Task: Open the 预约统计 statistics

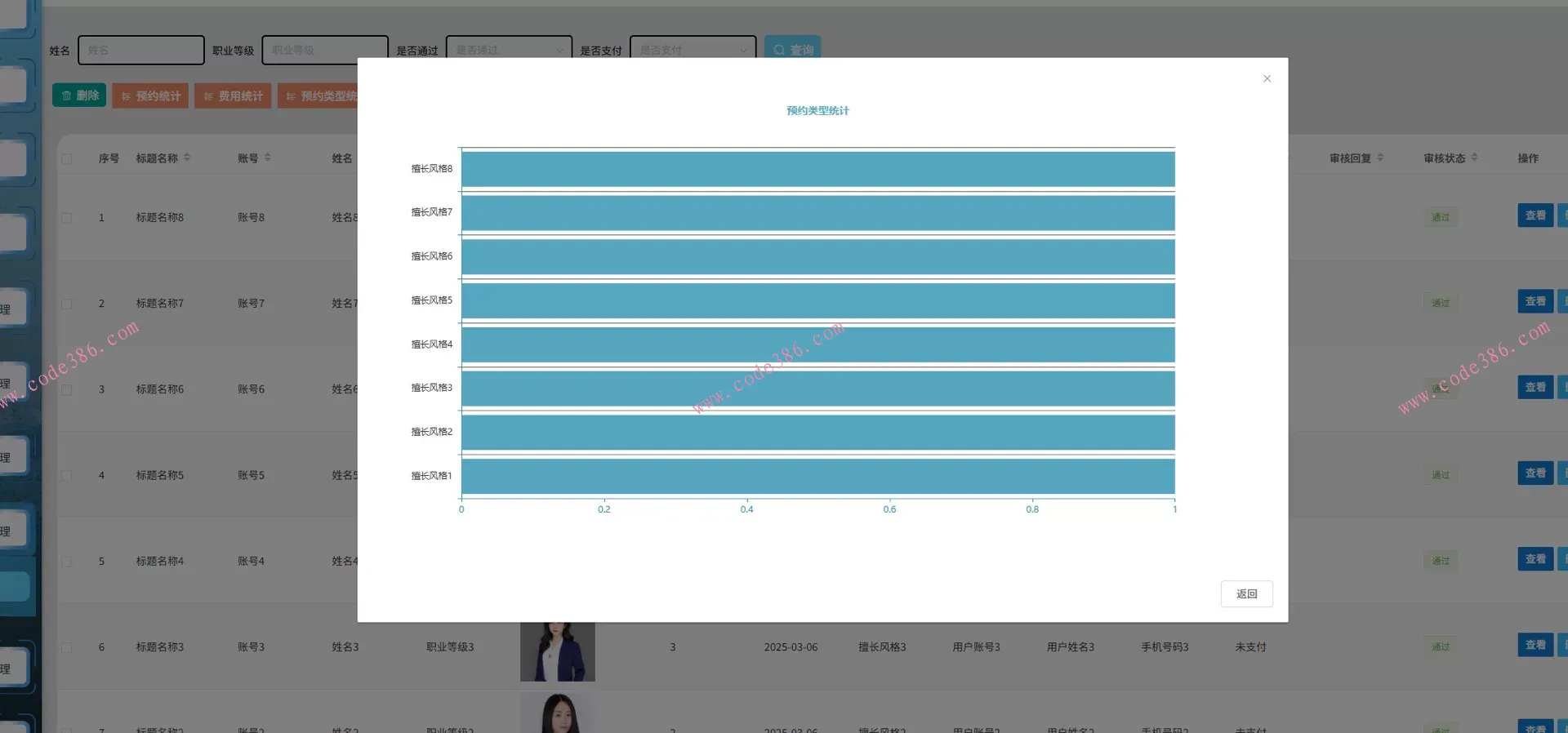Action: point(150,96)
